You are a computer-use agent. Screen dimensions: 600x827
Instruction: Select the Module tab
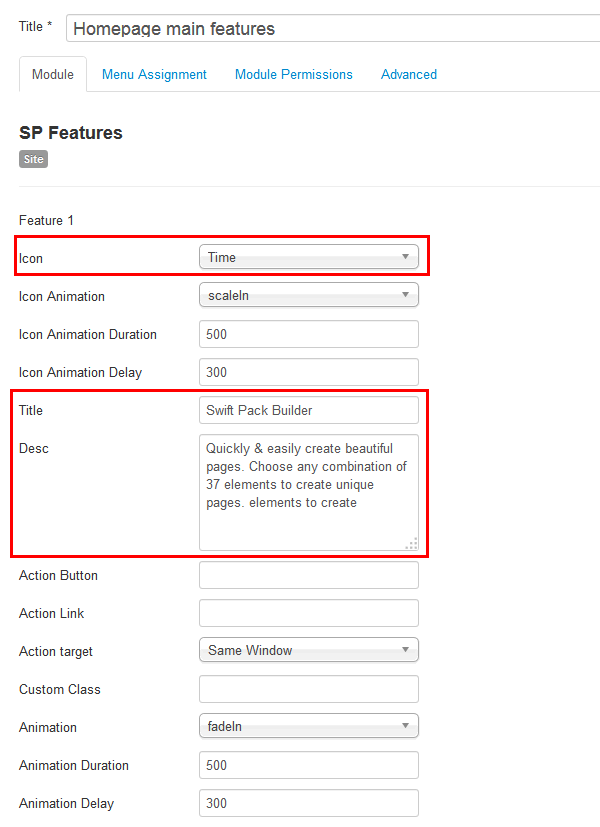53,74
